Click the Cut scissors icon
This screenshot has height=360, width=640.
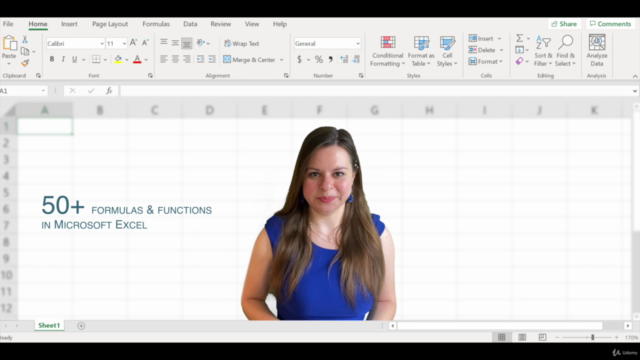25,40
